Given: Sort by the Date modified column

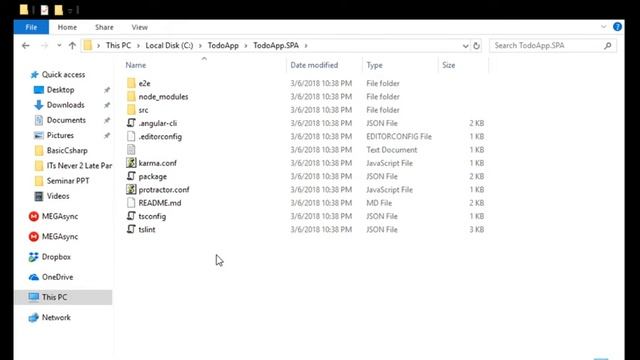Looking at the screenshot, I should 314,65.
